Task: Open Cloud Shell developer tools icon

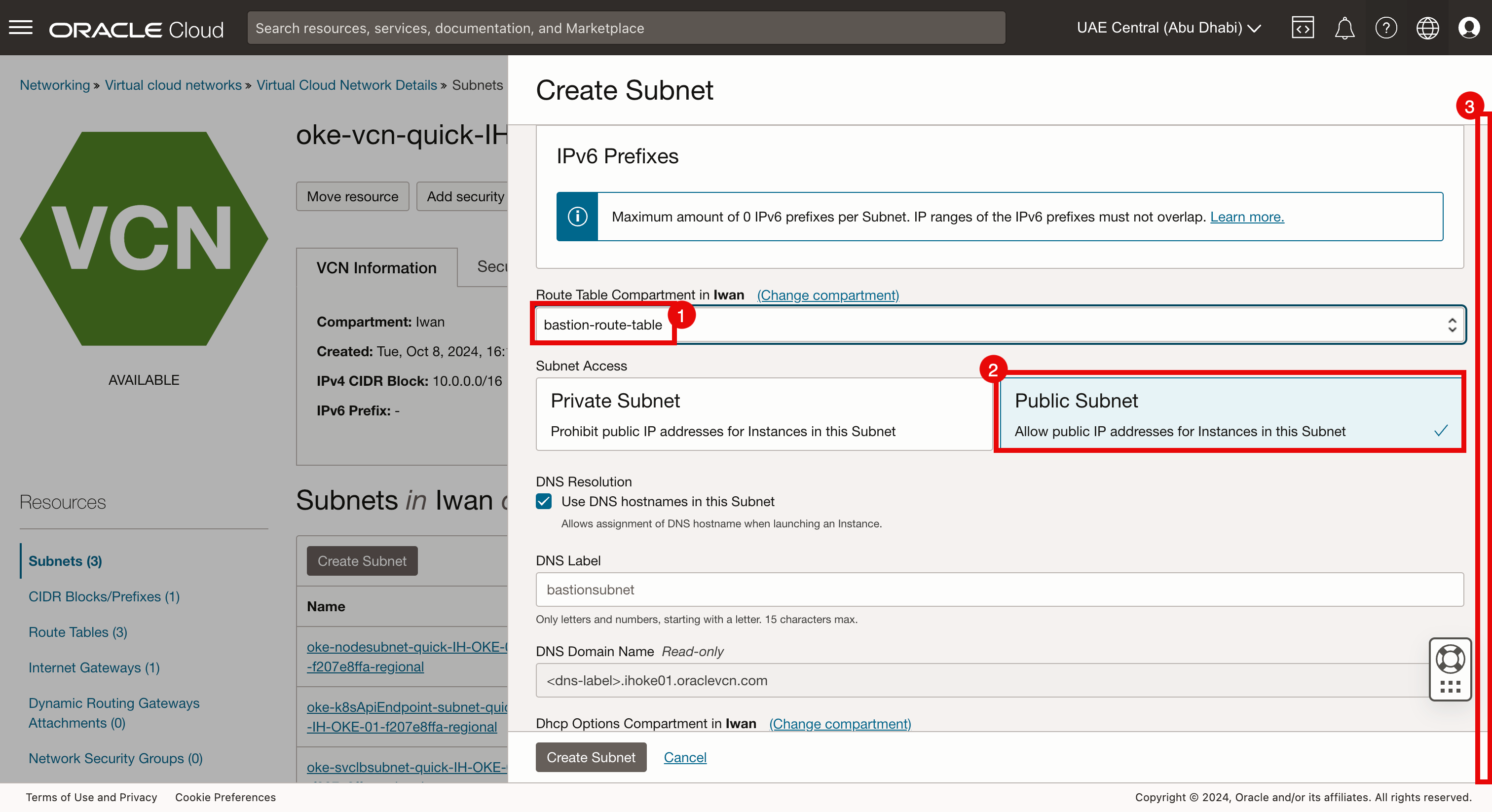Action: pyautogui.click(x=1302, y=28)
